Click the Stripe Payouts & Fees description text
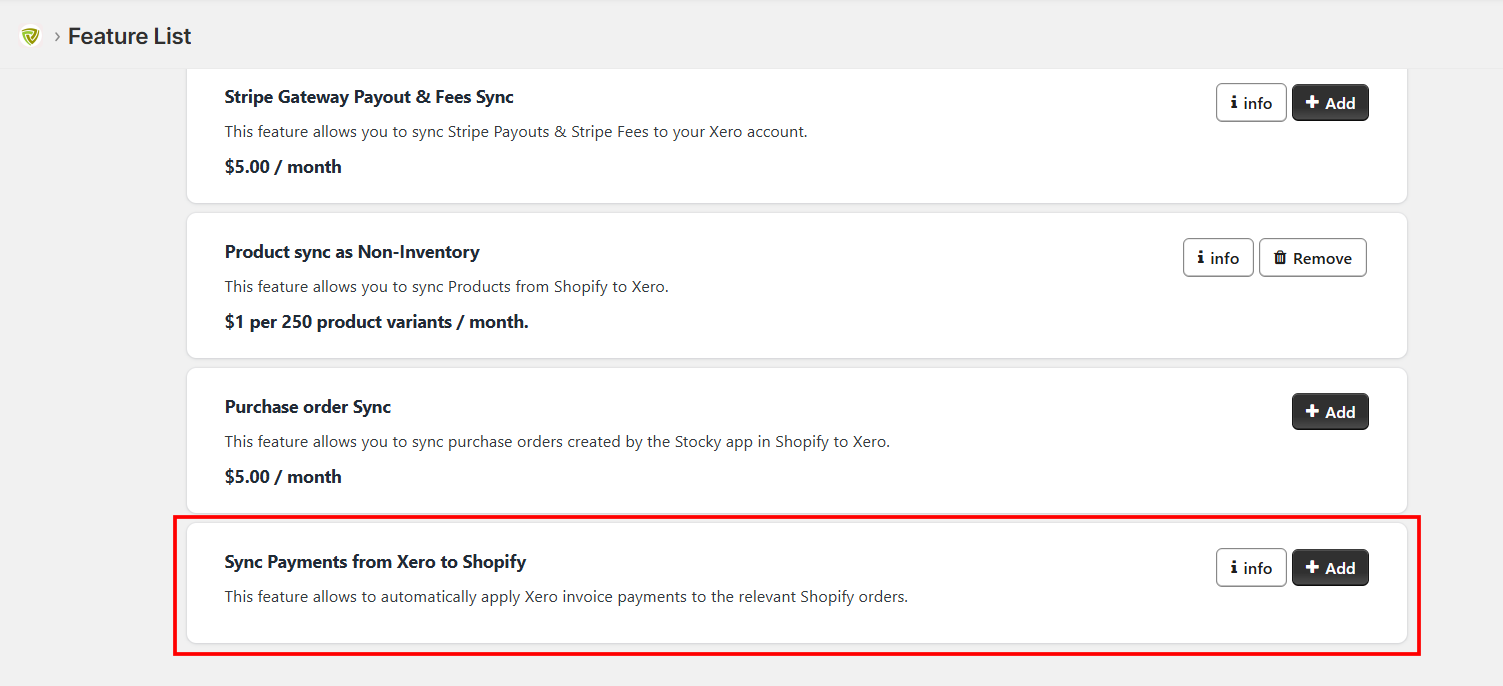Image resolution: width=1503 pixels, height=686 pixels. point(516,131)
